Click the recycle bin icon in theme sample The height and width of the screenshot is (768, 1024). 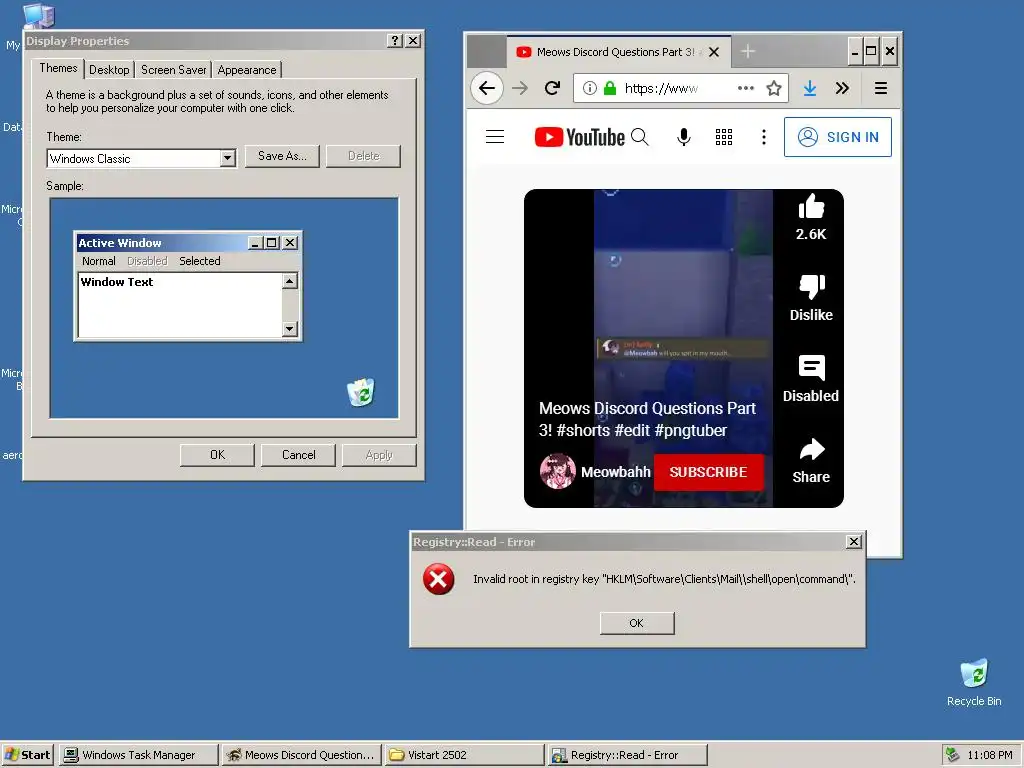pyautogui.click(x=361, y=392)
